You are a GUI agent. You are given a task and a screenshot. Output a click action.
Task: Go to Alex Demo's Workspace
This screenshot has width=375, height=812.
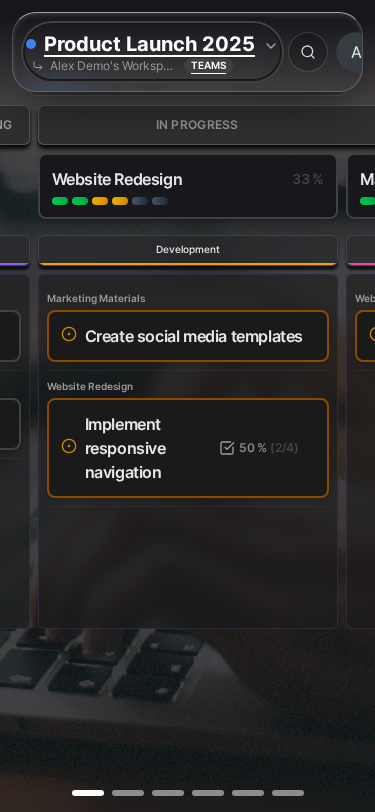click(111, 66)
